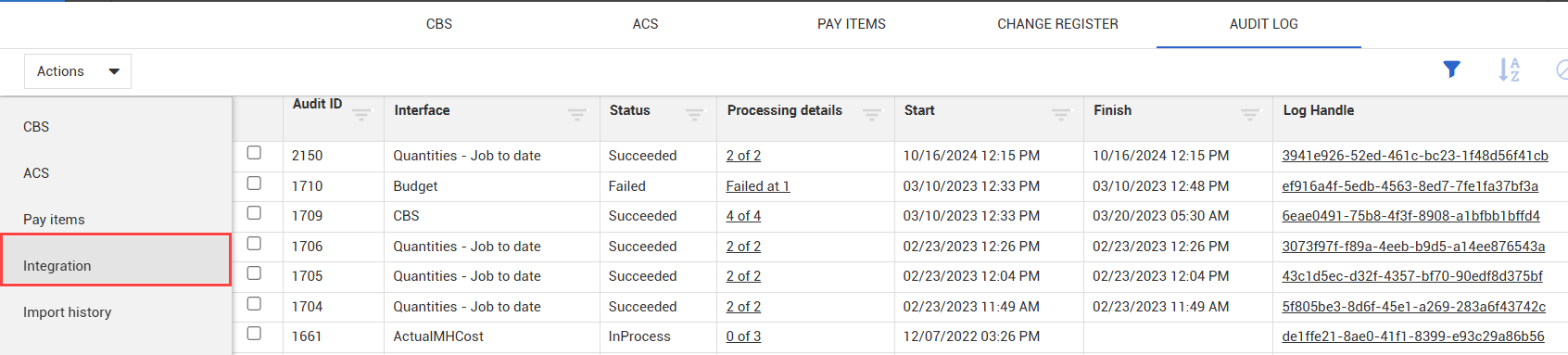
Task: Select Import history in the sidebar
Action: coord(67,312)
